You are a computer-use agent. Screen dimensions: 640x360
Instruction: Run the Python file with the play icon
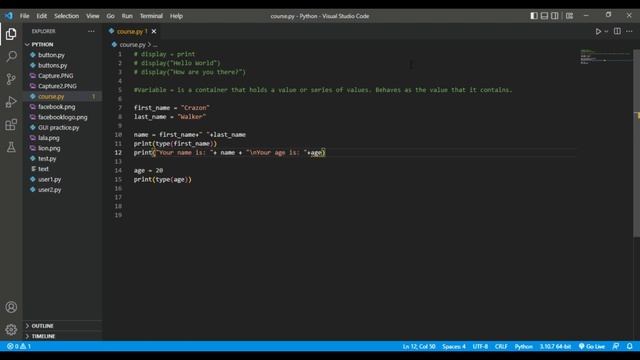coord(598,31)
